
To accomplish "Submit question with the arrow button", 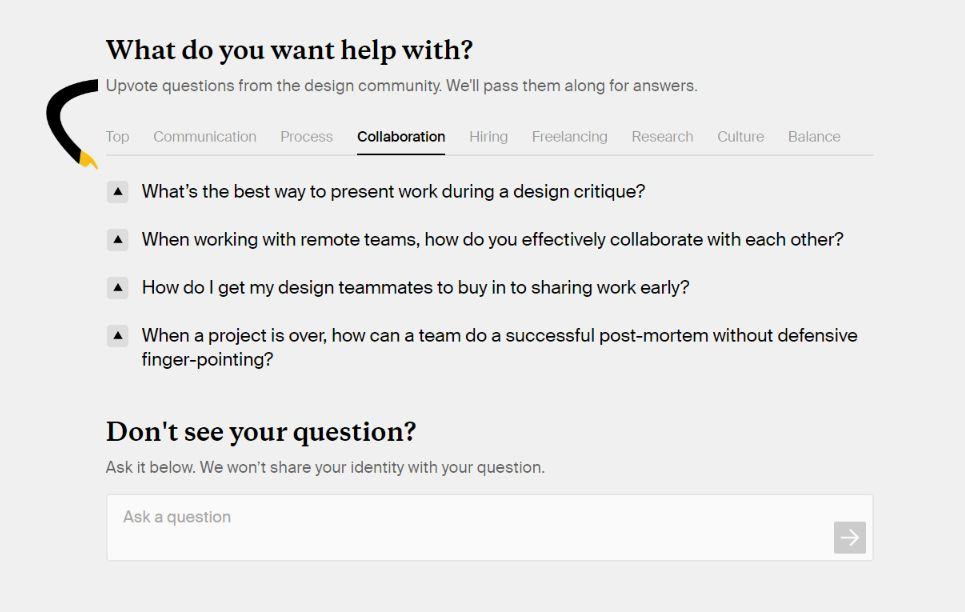I will click(x=850, y=538).
